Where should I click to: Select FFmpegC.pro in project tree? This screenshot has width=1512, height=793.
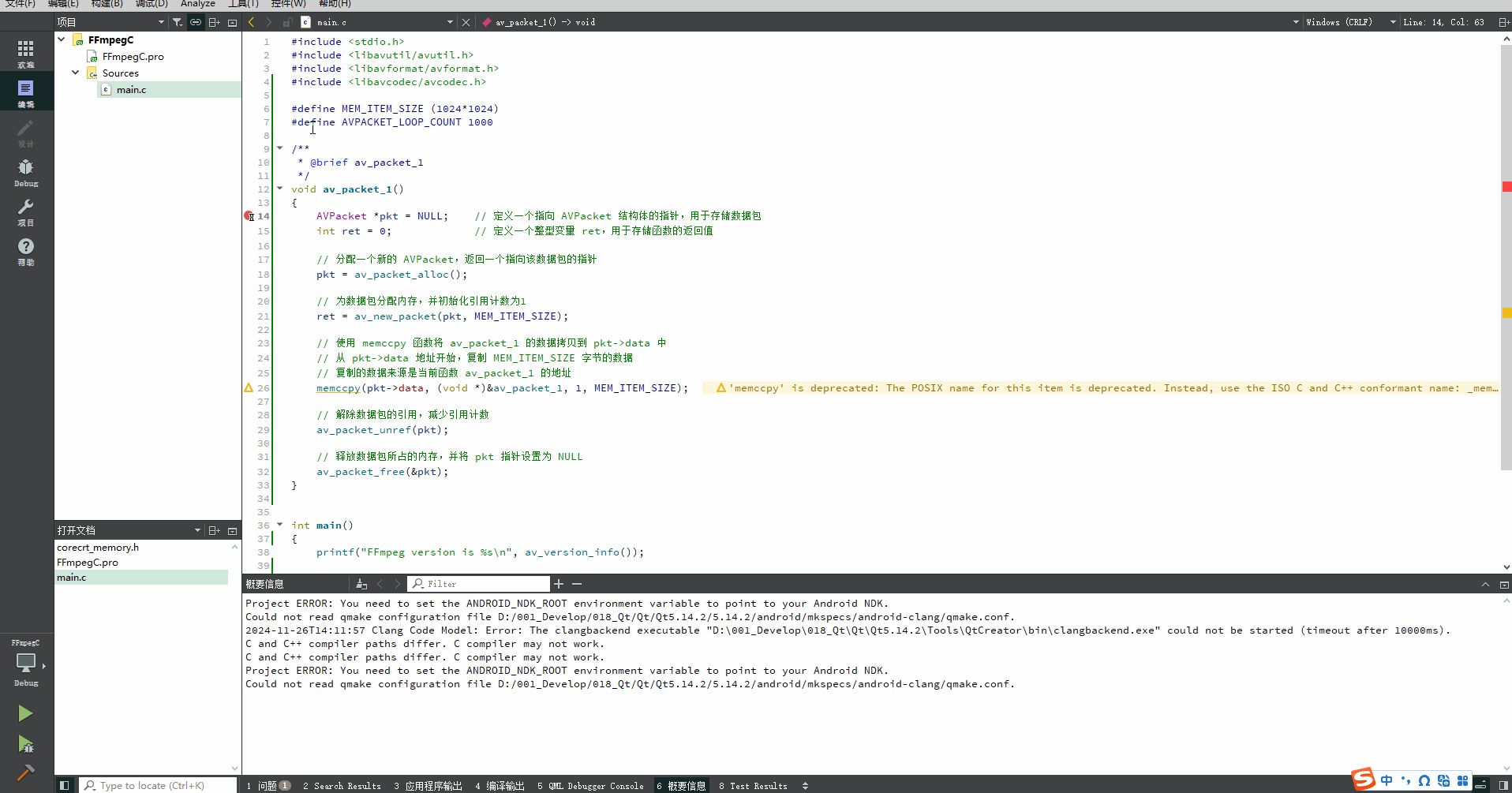coord(133,57)
